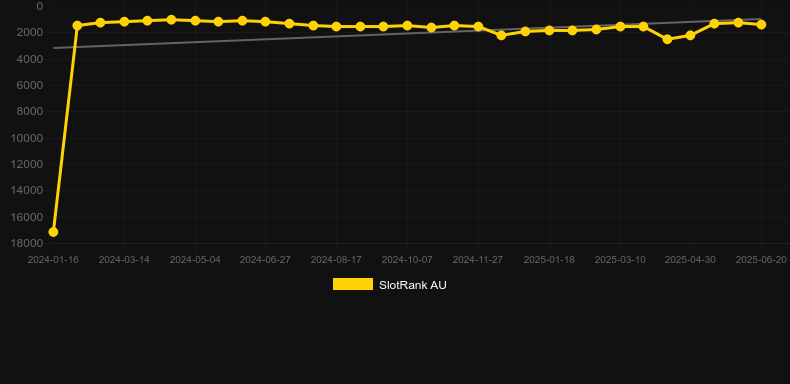Click the data point above 2024-08-17

tap(336, 26)
